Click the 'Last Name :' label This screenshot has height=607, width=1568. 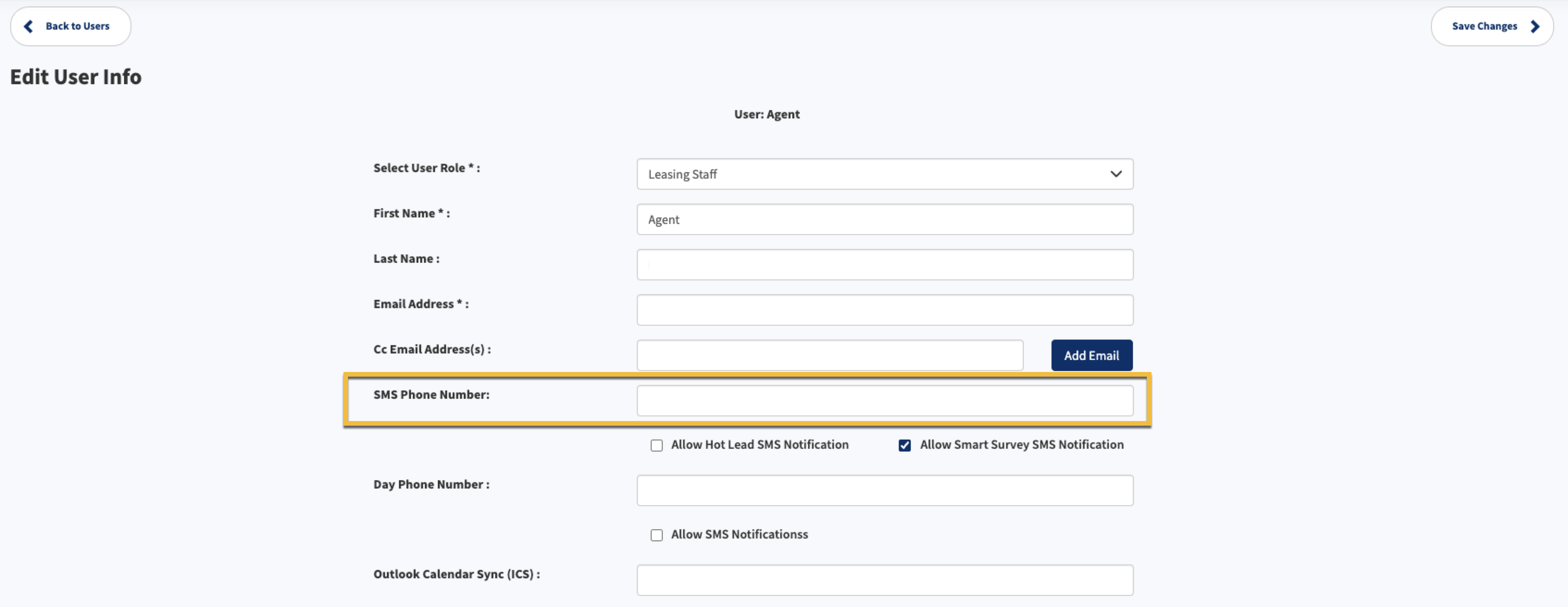(406, 259)
